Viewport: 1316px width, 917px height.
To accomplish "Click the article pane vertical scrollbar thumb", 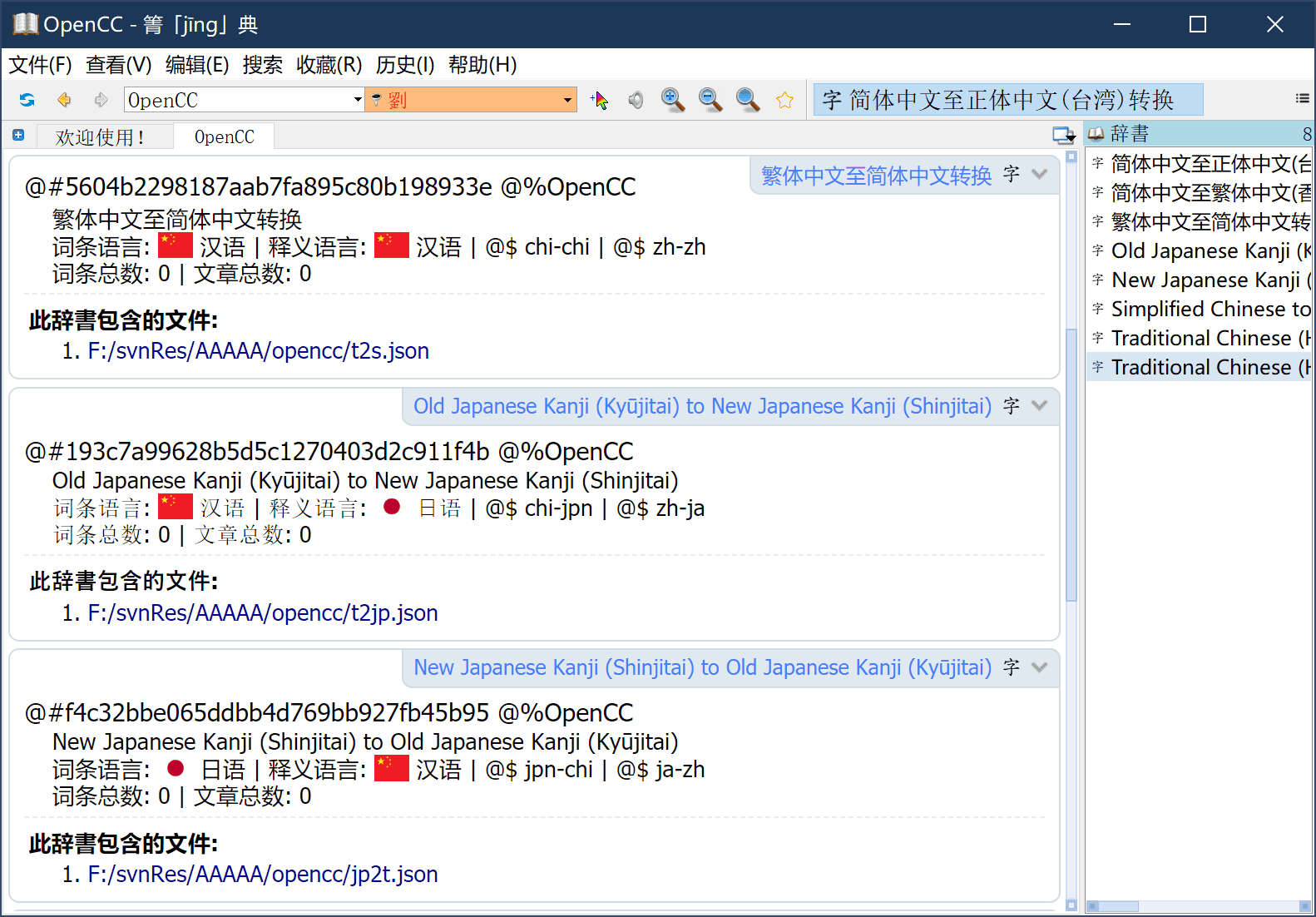I will 1071,464.
